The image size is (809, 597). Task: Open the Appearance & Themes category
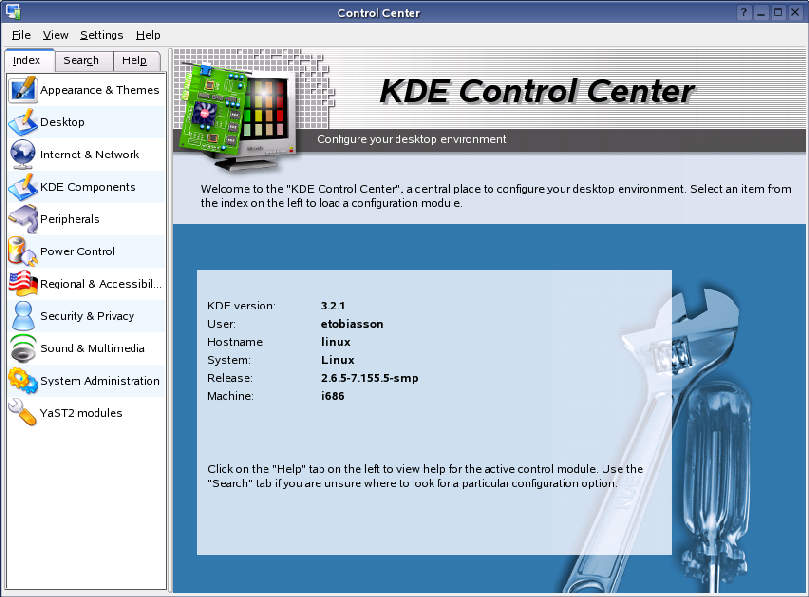pos(100,90)
